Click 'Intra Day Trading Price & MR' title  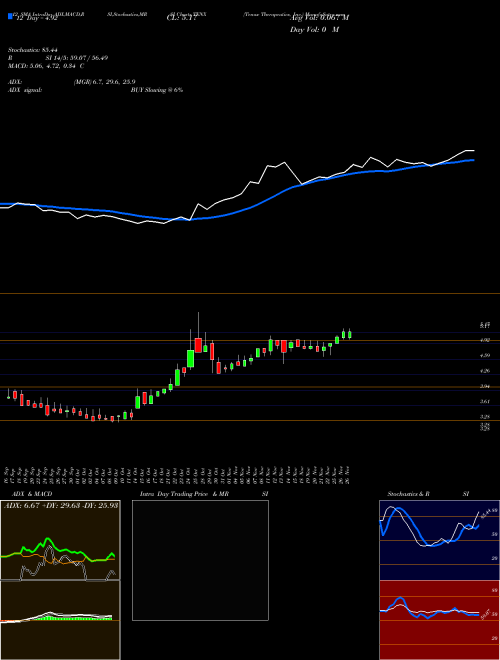pyautogui.click(x=184, y=494)
